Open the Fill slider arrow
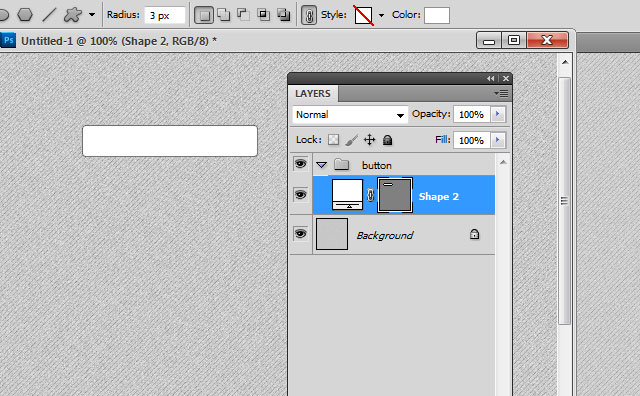 (498, 140)
